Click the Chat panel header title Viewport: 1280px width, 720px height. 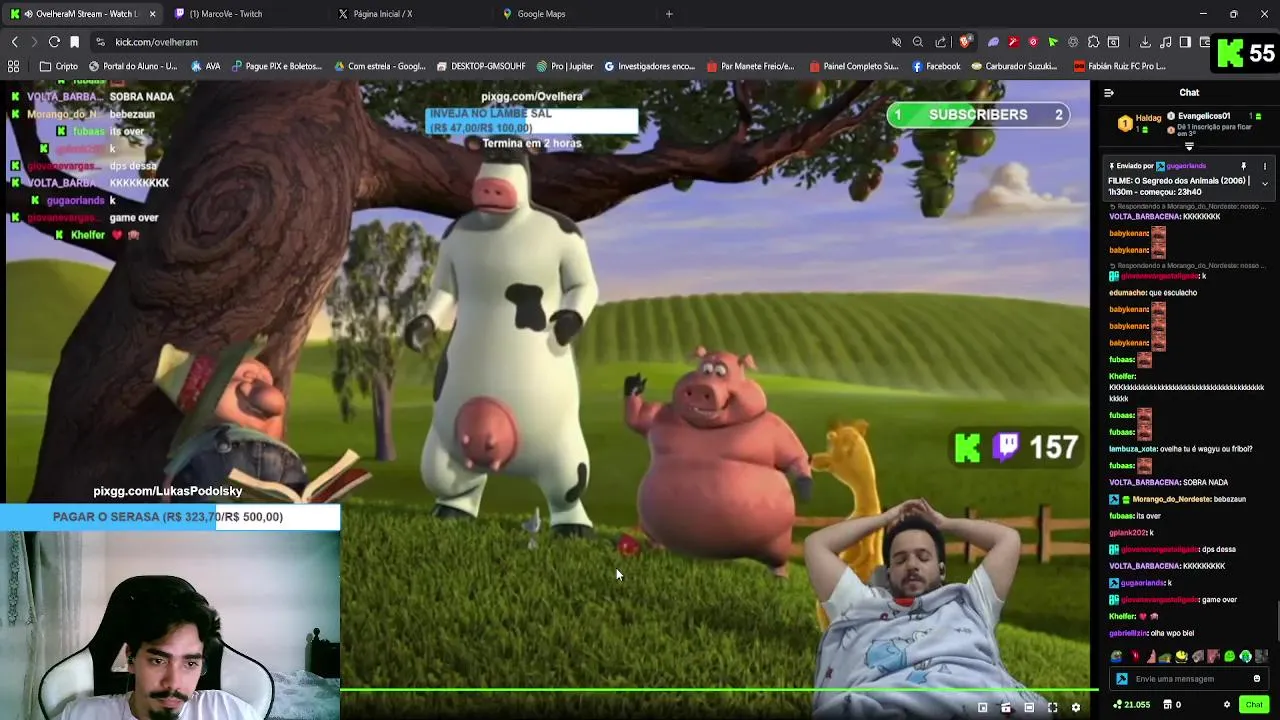click(1189, 93)
